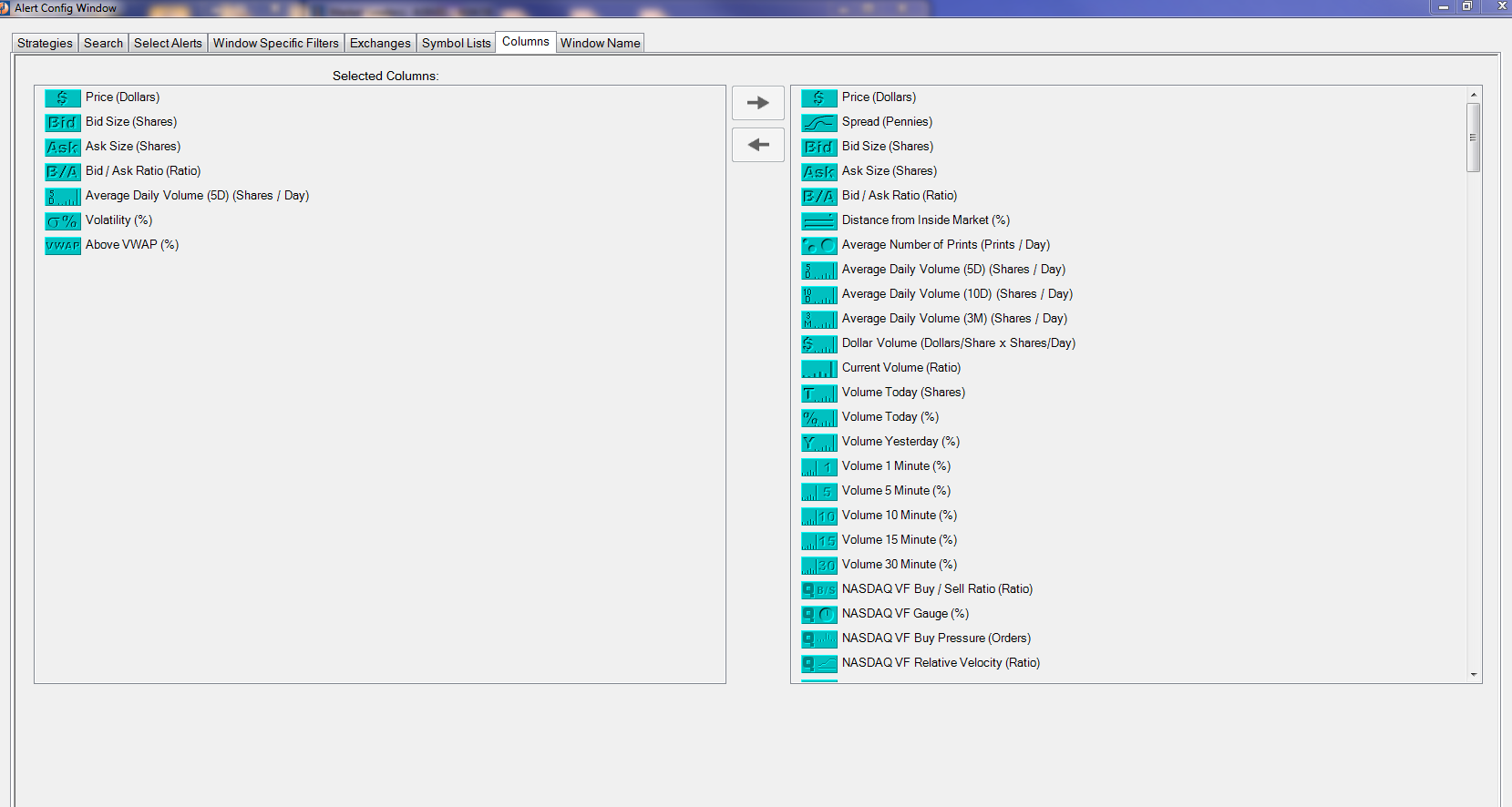This screenshot has width=1512, height=807.
Task: Select "Dollar Volume (Dollars/Share x Shares/Day)" row
Action: [x=959, y=343]
